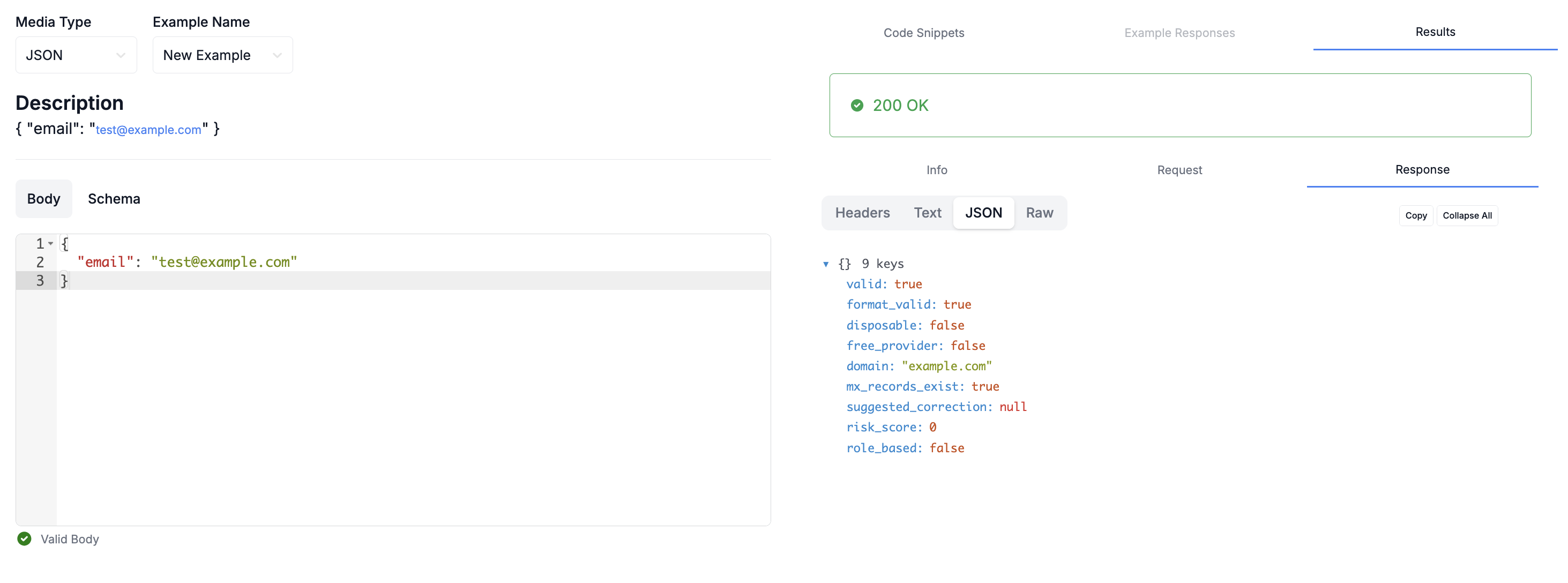Collapse the JSON response root node
The image size is (1568, 583).
pos(825,264)
